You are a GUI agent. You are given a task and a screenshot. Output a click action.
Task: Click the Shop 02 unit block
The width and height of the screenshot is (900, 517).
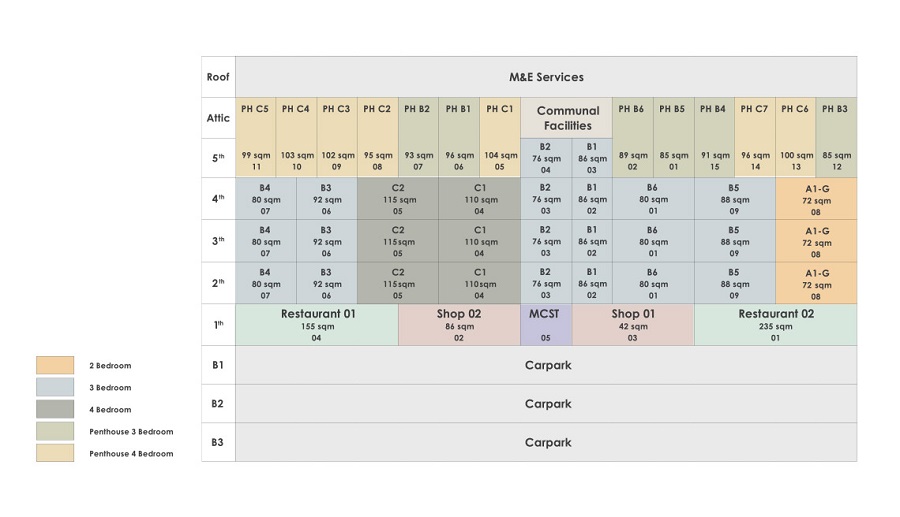[459, 325]
